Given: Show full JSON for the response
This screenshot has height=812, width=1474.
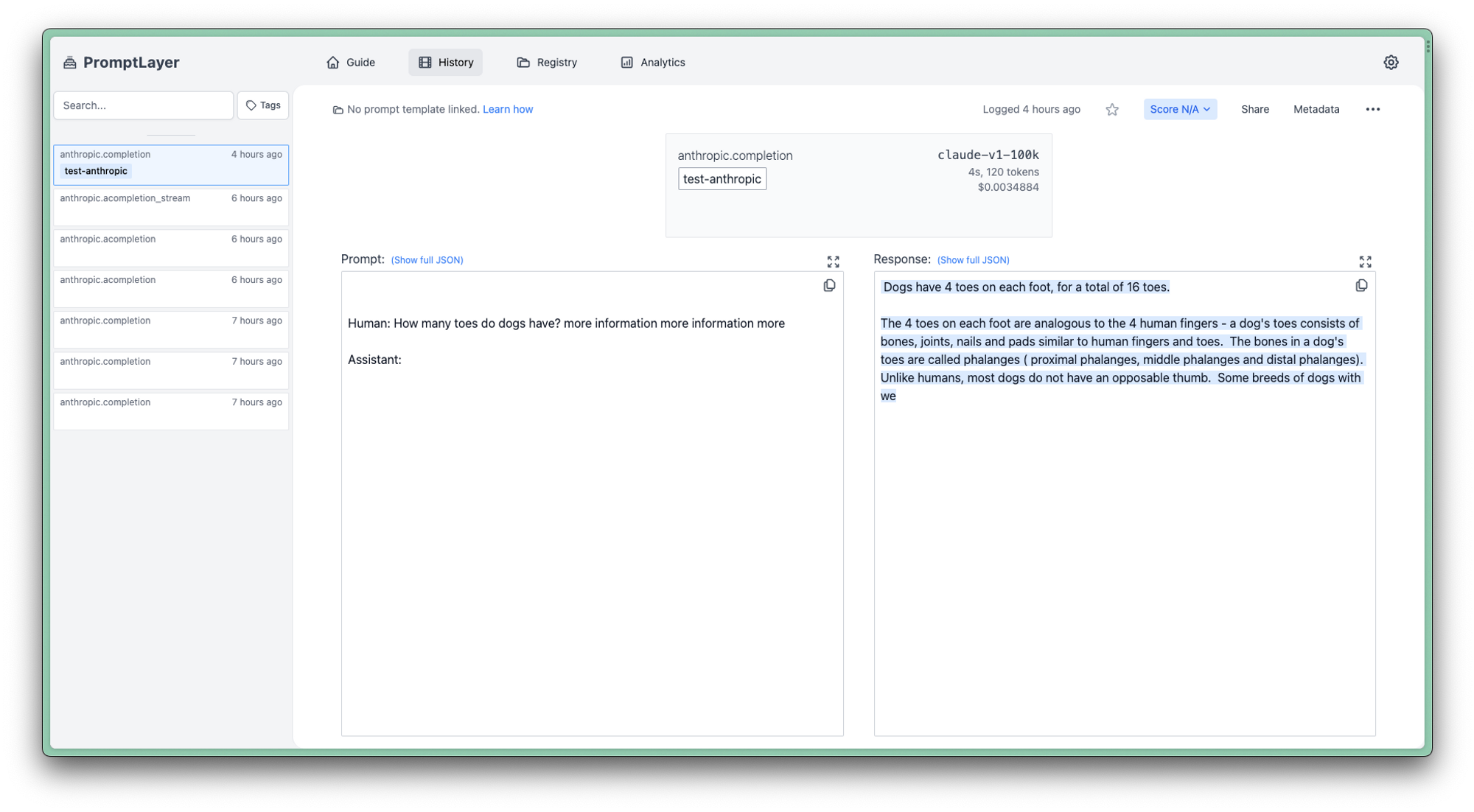Looking at the screenshot, I should pyautogui.click(x=973, y=260).
